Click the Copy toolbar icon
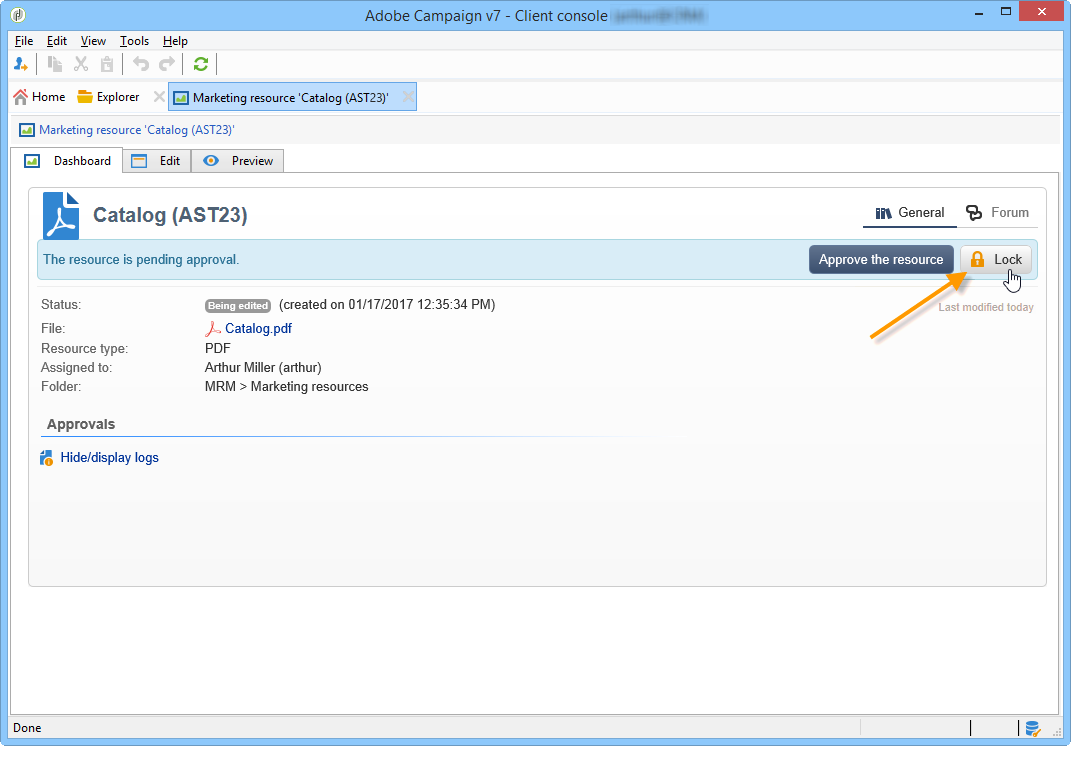Screen dimensions: 1089x773 (54, 65)
